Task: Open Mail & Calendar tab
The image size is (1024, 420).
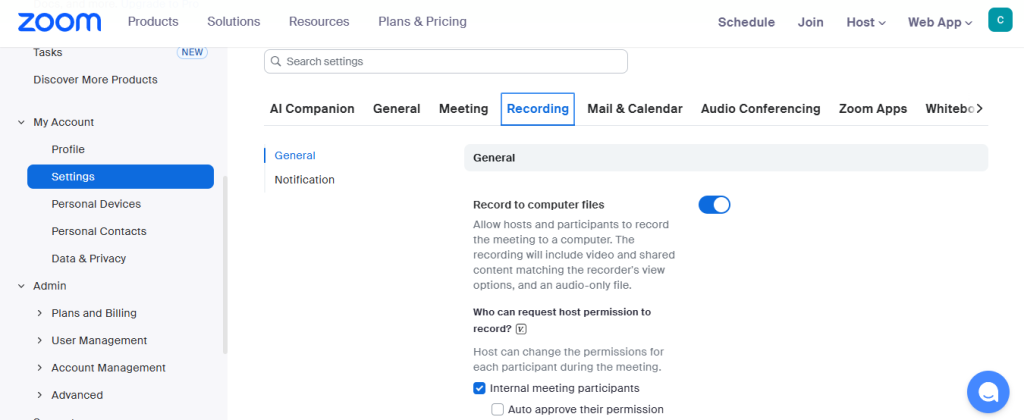Action: tap(635, 109)
